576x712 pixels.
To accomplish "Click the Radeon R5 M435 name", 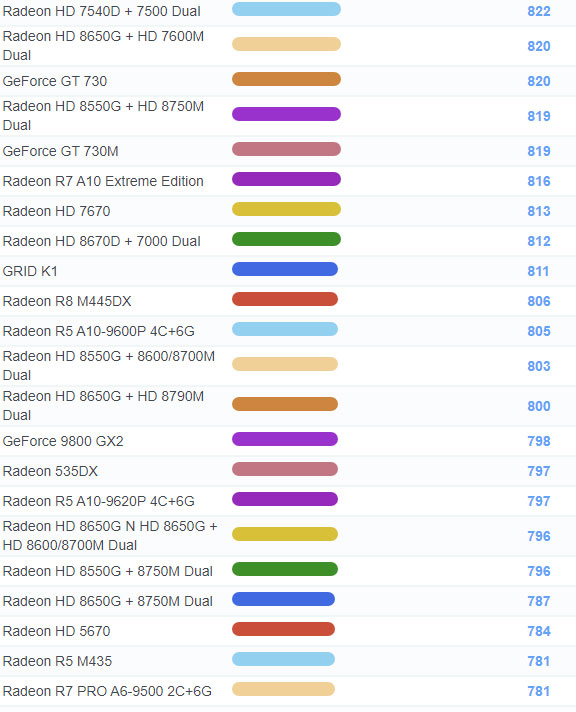I will (57, 661).
